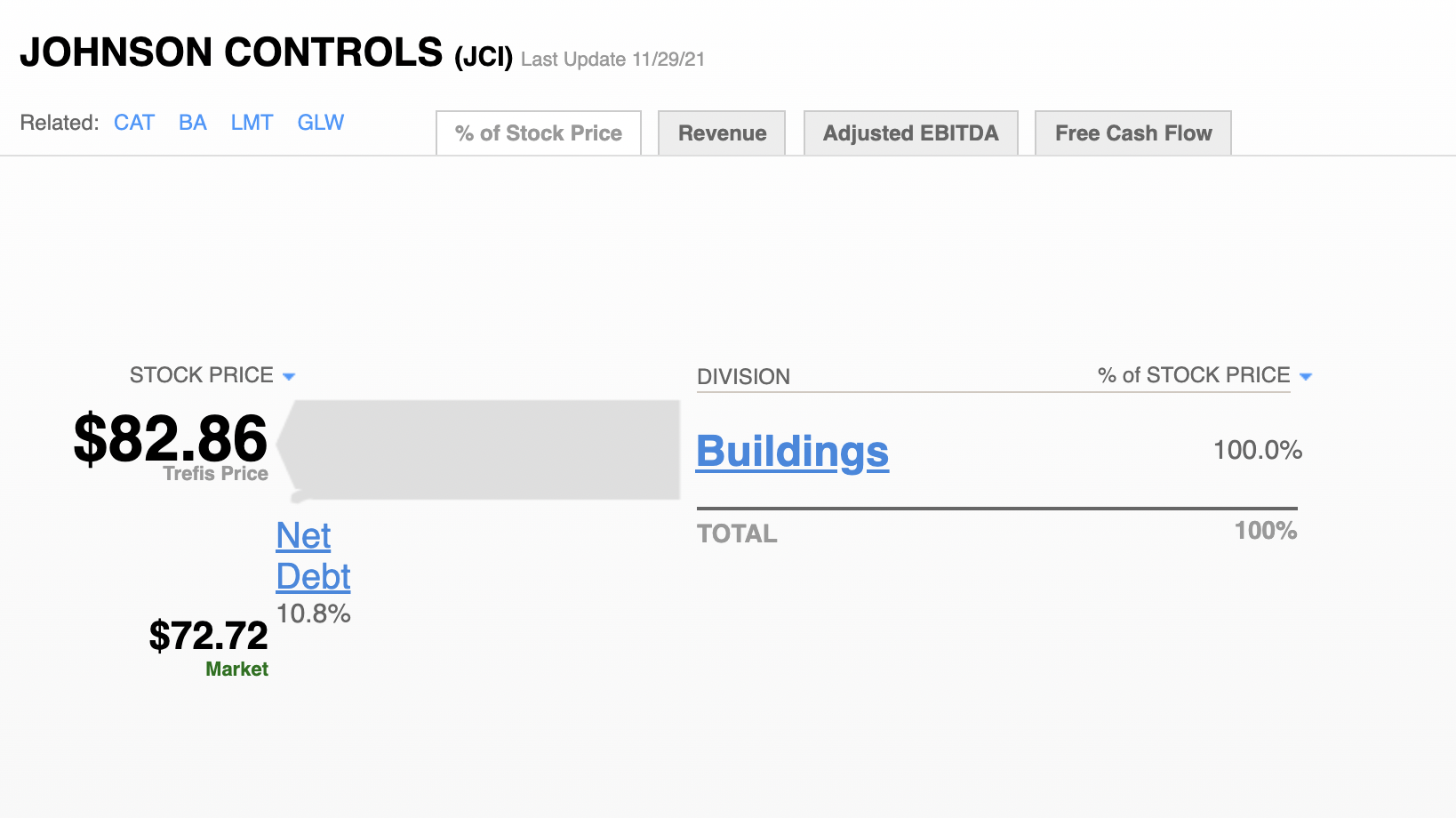Screen dimensions: 1456x818
Task: Switch to the Adjusted EBITDA tab
Action: 910,132
